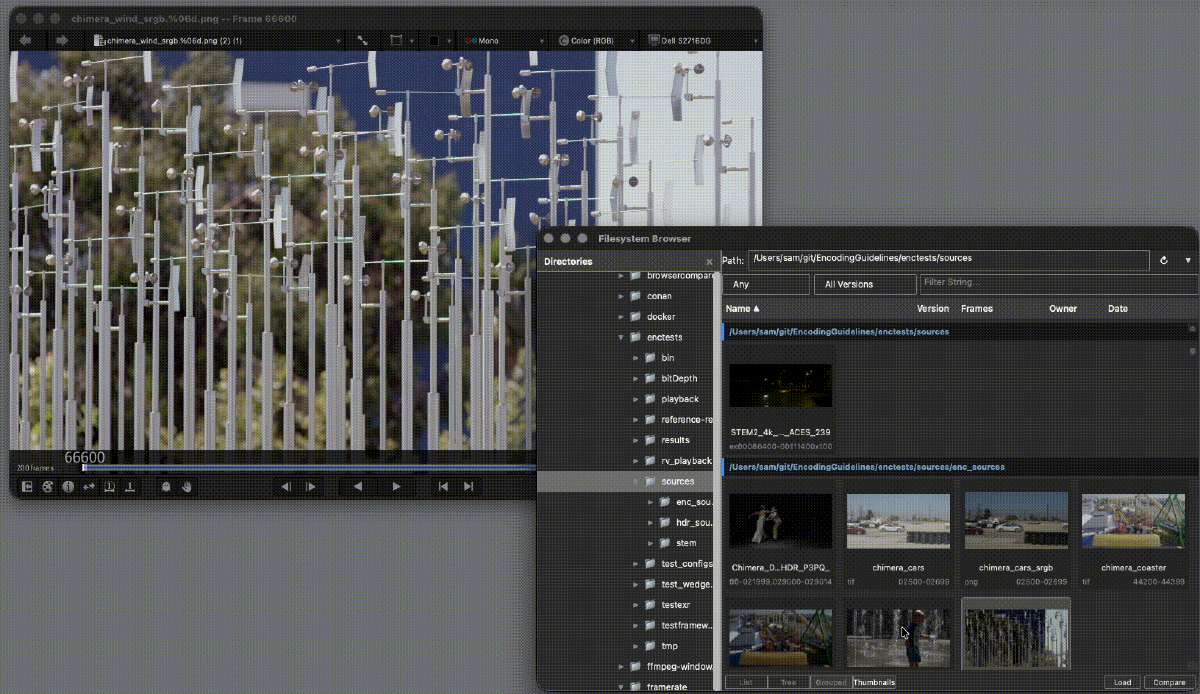1200x694 pixels.
Task: Open the 'All Versions' dropdown
Action: (x=864, y=284)
